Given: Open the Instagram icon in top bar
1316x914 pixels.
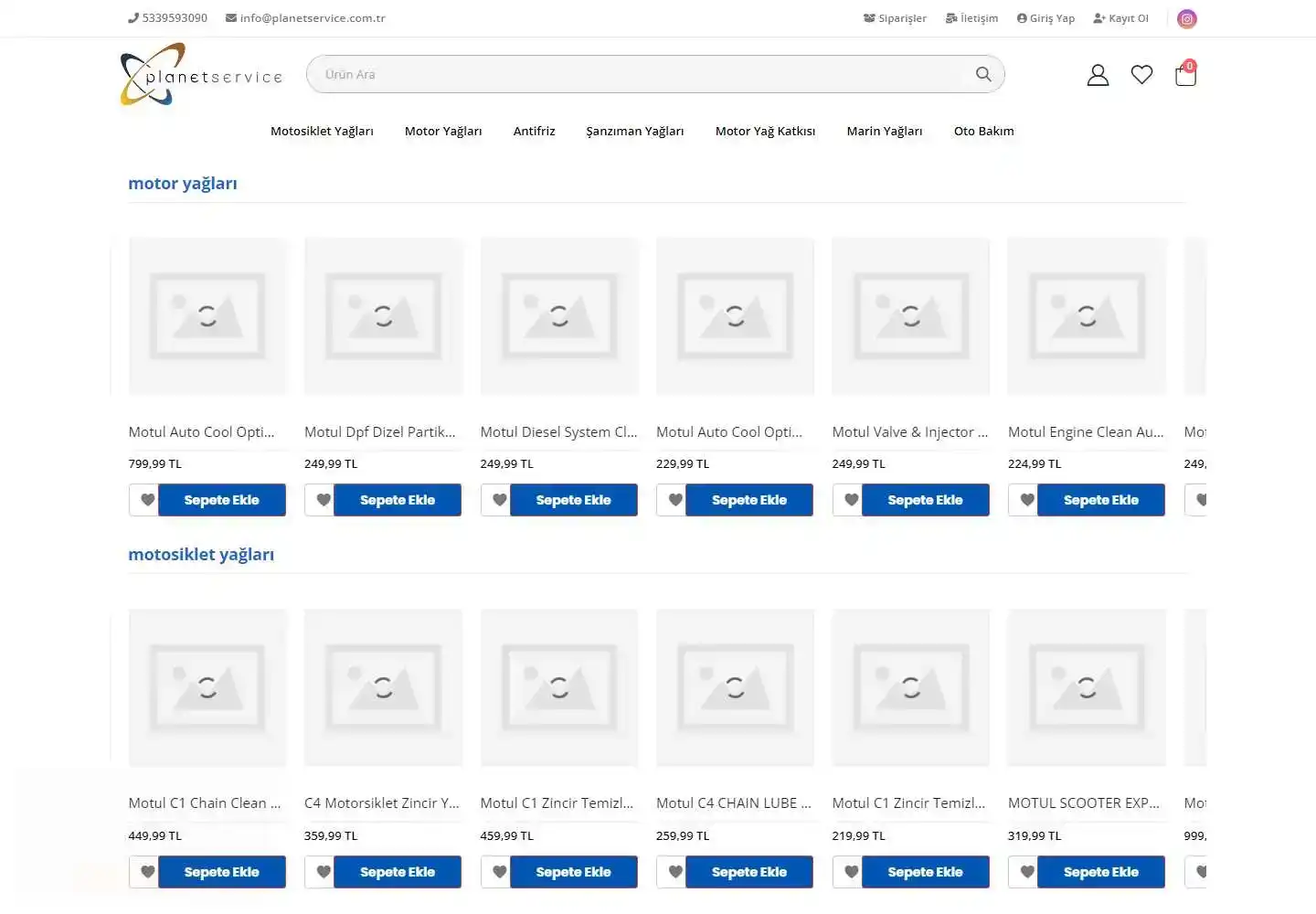Looking at the screenshot, I should click(x=1186, y=18).
